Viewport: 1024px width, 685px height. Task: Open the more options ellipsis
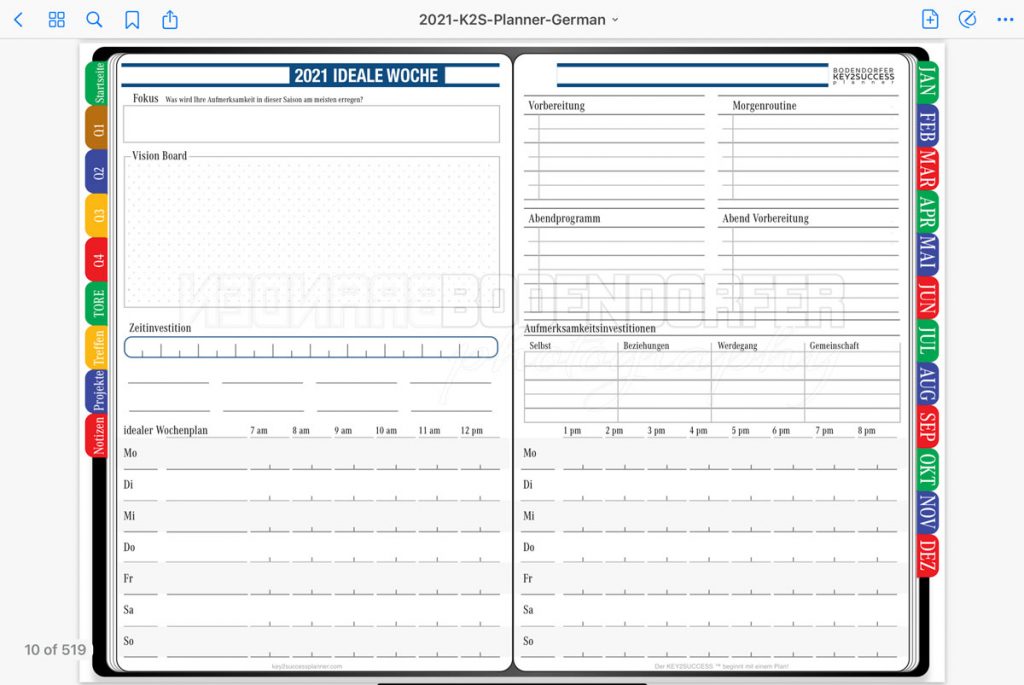click(1005, 20)
